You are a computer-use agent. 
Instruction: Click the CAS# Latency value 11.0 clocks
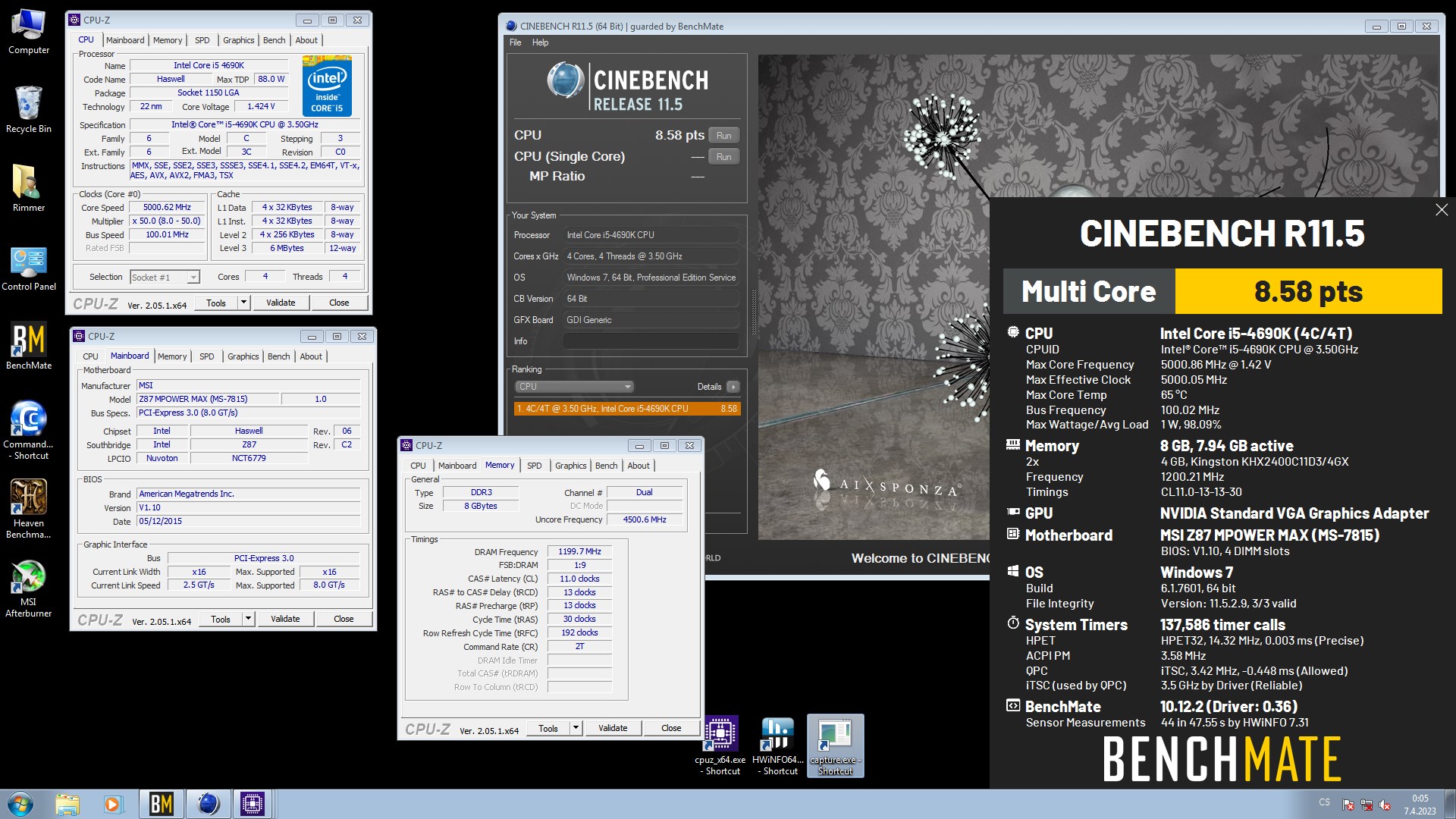pos(579,579)
